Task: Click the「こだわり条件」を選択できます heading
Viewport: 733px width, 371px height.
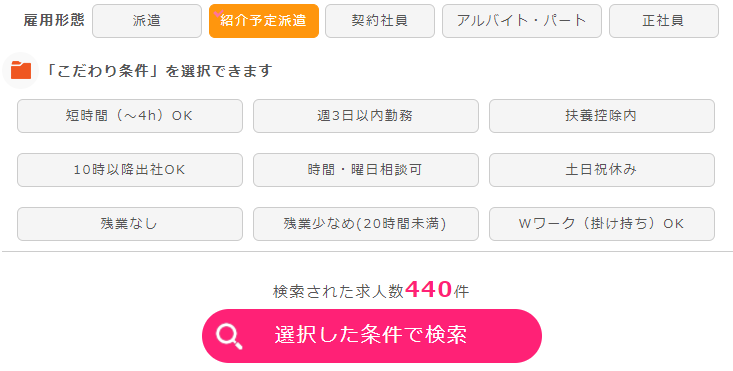Action: [x=158, y=71]
